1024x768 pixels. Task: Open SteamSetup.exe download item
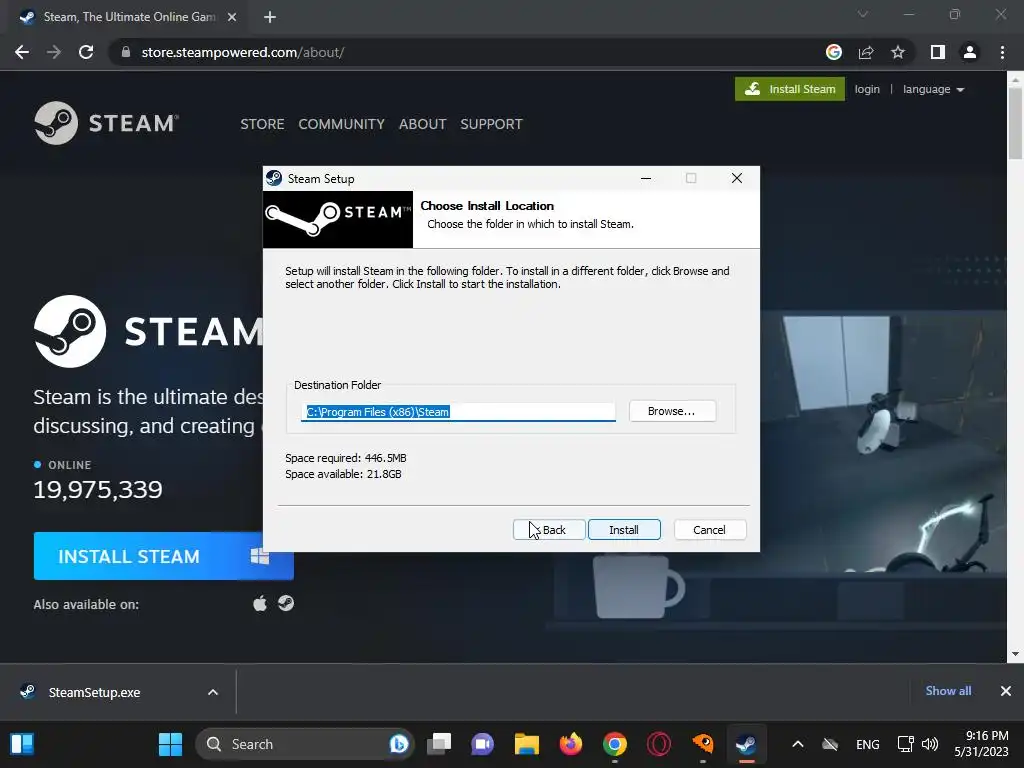coord(94,692)
